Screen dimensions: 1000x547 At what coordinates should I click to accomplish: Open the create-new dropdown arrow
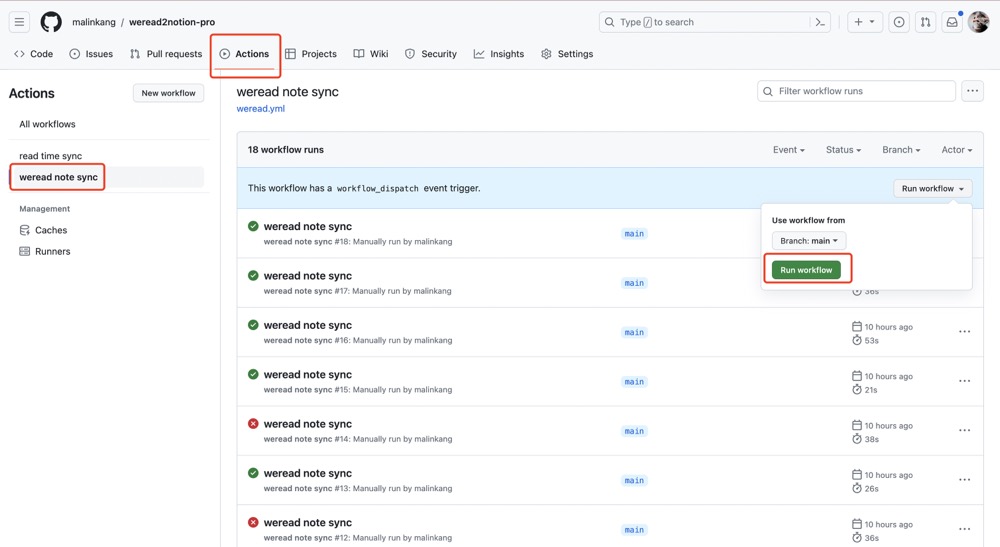tap(872, 22)
